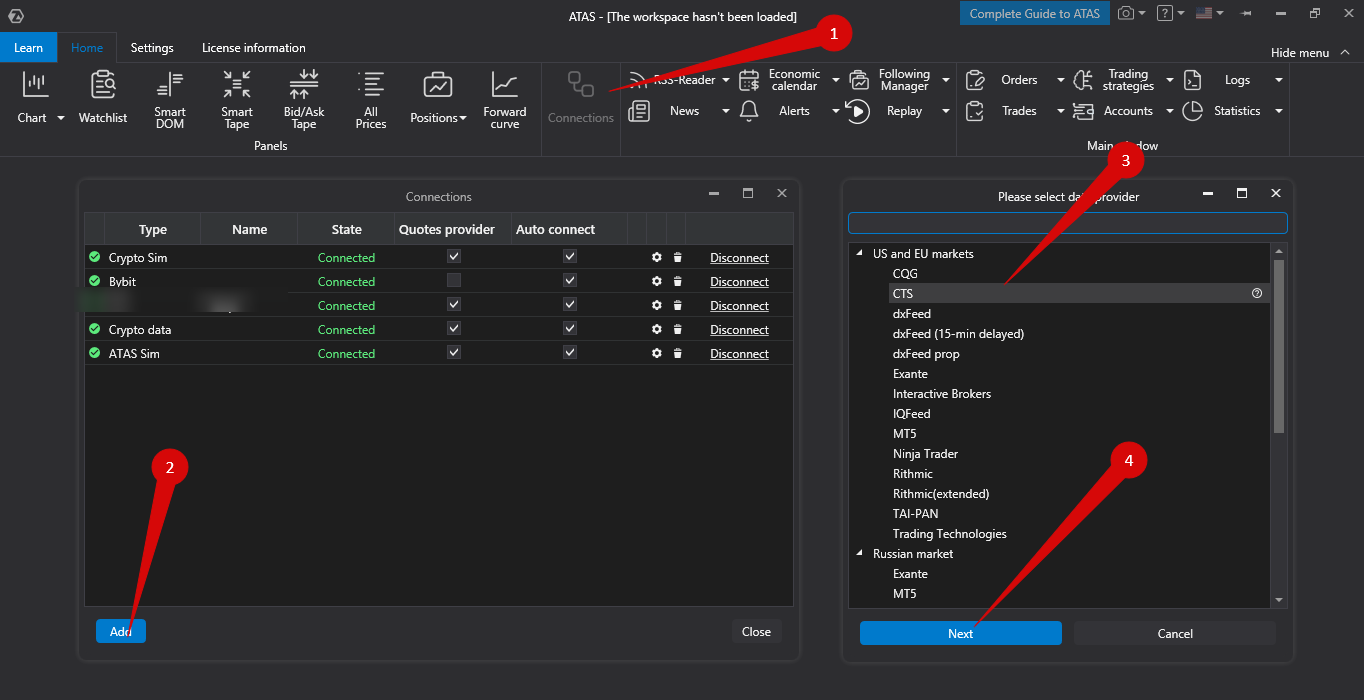
Task: Click the provider search input field
Action: [1068, 223]
